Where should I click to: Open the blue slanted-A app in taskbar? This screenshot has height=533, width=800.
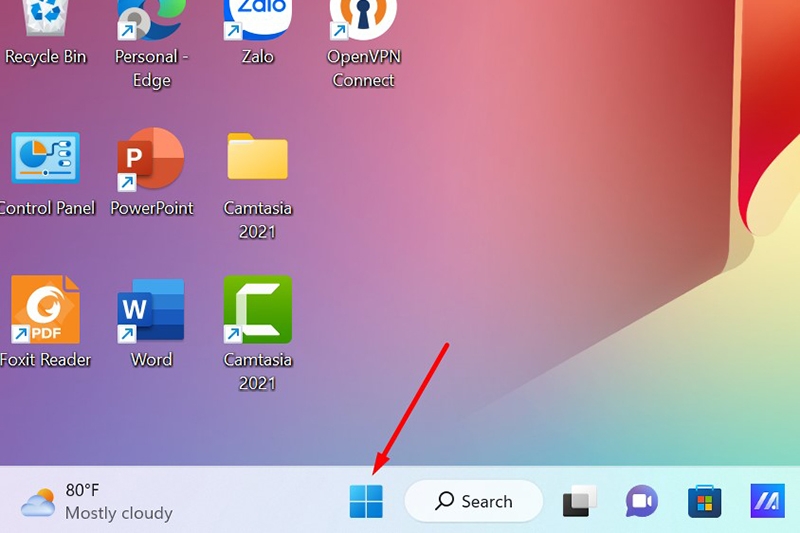point(767,501)
